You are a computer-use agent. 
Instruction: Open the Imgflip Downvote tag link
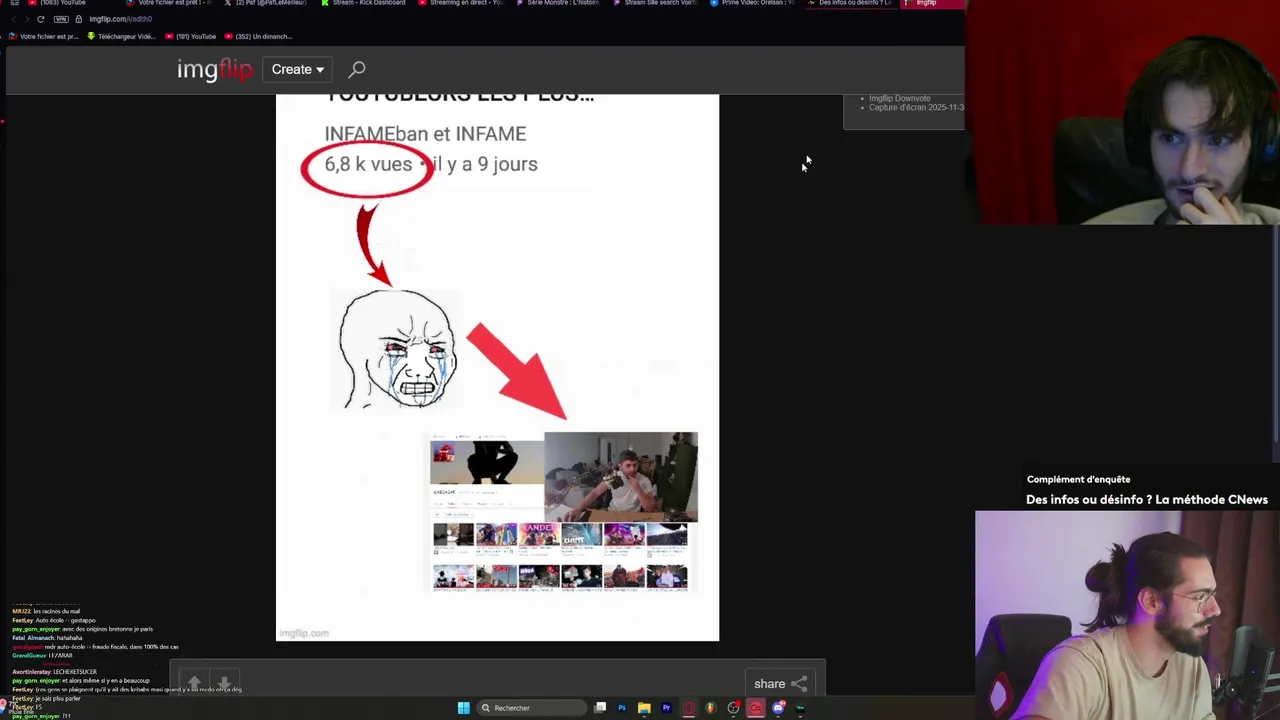[x=899, y=98]
